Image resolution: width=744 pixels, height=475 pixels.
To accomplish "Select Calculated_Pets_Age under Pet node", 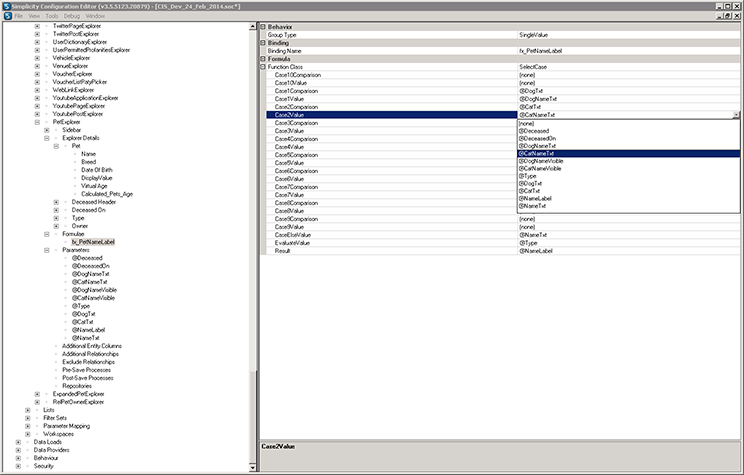I will (x=107, y=193).
